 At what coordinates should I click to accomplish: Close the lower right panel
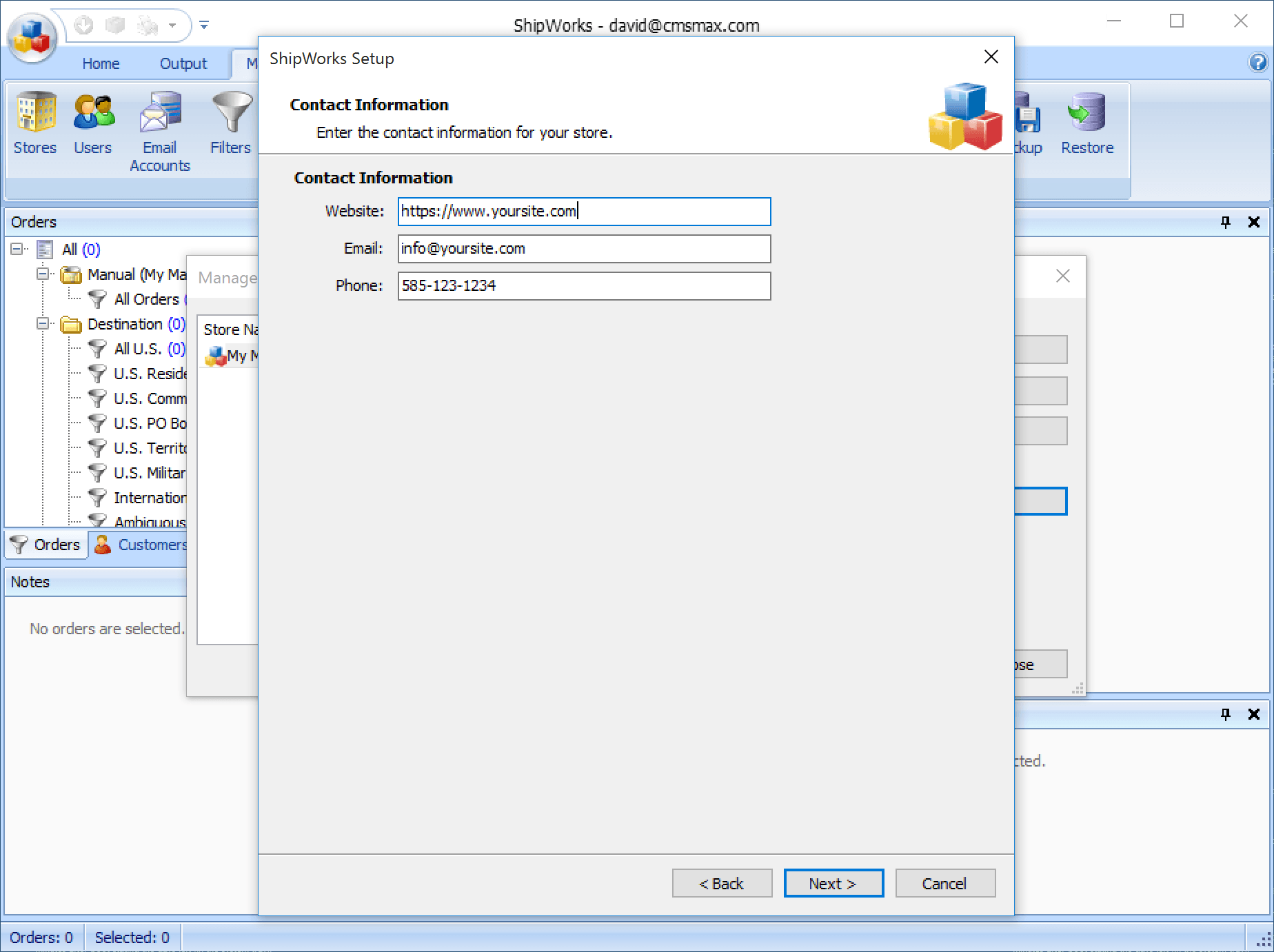click(1254, 714)
